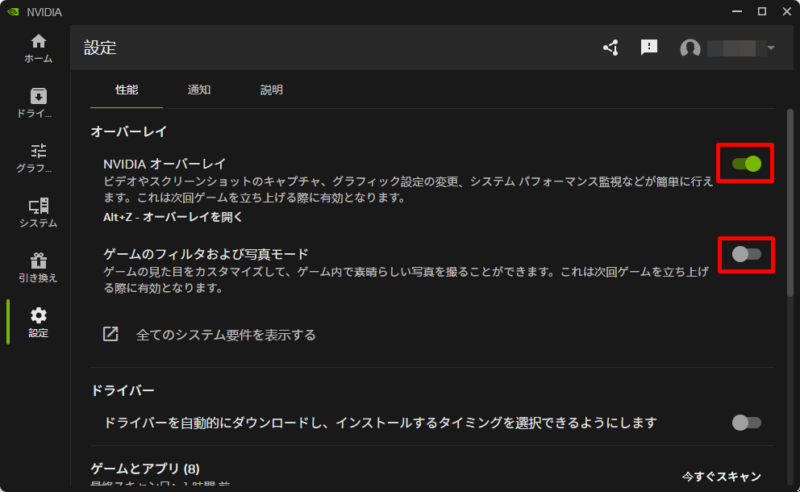Screen dimensions: 800x492
Task: Go to the ホーム (Home) sidebar page
Action: [38, 48]
